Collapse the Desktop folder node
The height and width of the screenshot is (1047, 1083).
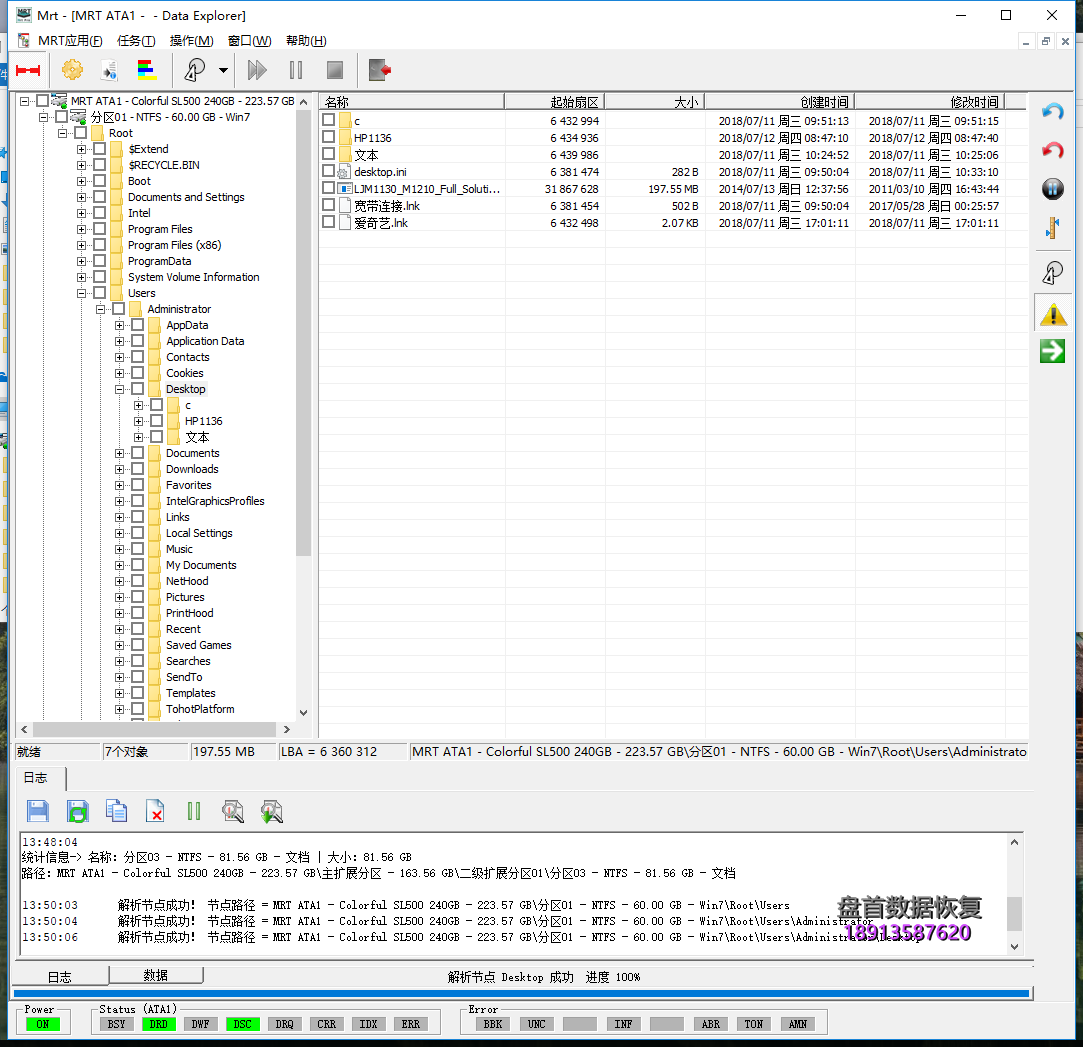pyautogui.click(x=120, y=389)
